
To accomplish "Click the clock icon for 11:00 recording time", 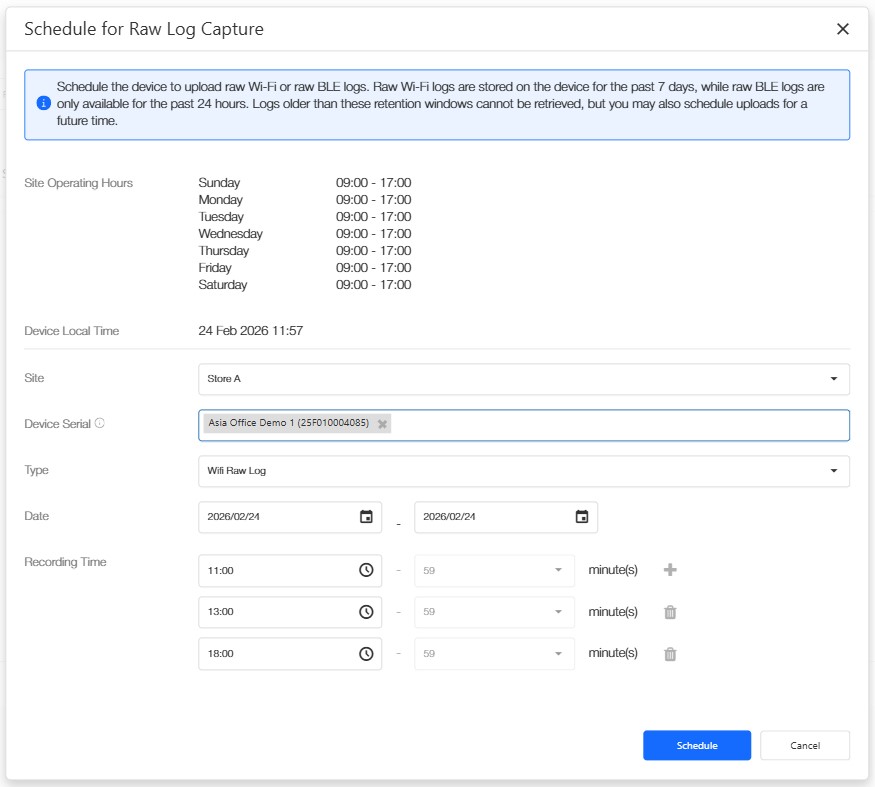I will pos(366,570).
